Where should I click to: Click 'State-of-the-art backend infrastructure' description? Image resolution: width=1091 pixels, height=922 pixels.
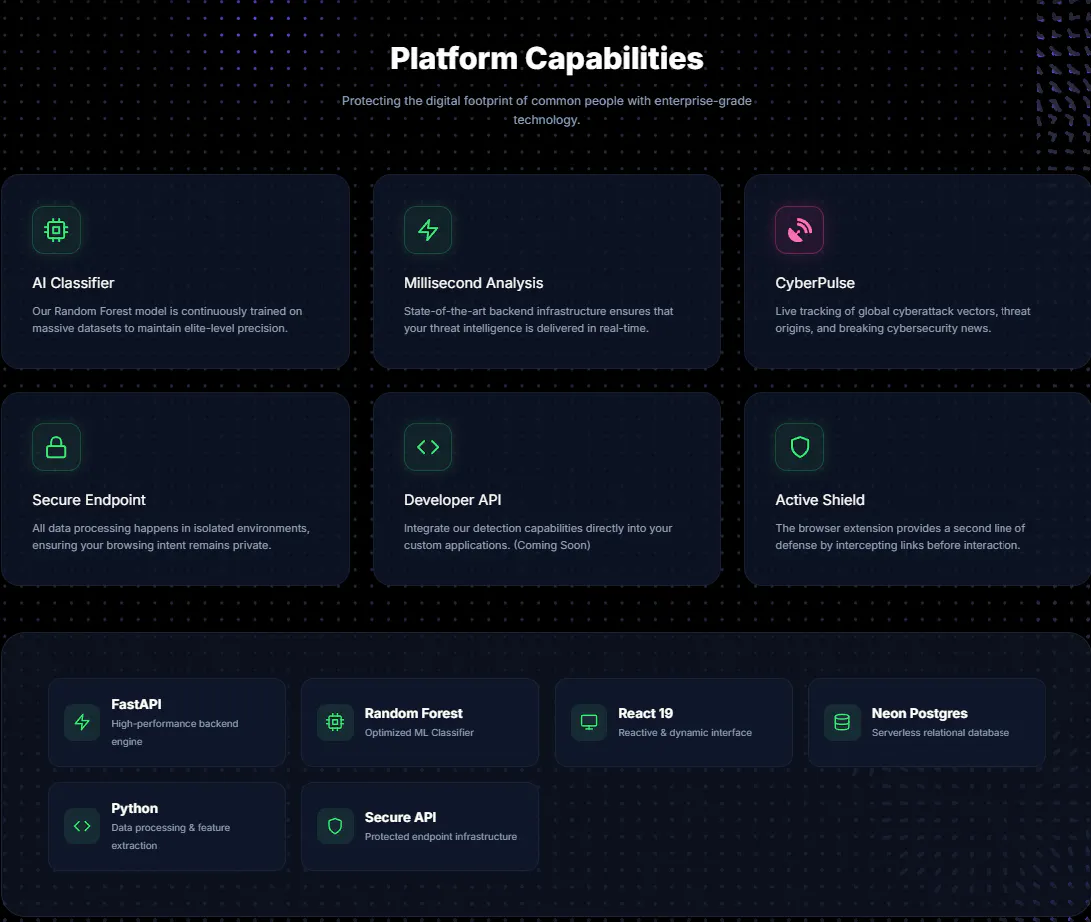click(539, 319)
